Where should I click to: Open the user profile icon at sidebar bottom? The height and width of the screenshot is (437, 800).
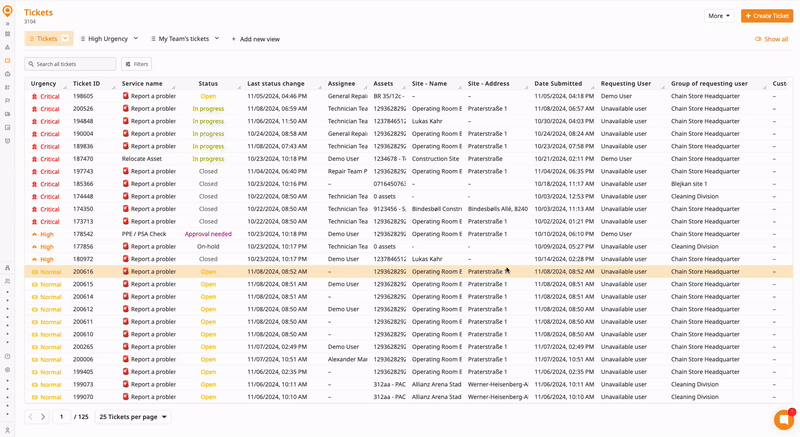(7, 430)
